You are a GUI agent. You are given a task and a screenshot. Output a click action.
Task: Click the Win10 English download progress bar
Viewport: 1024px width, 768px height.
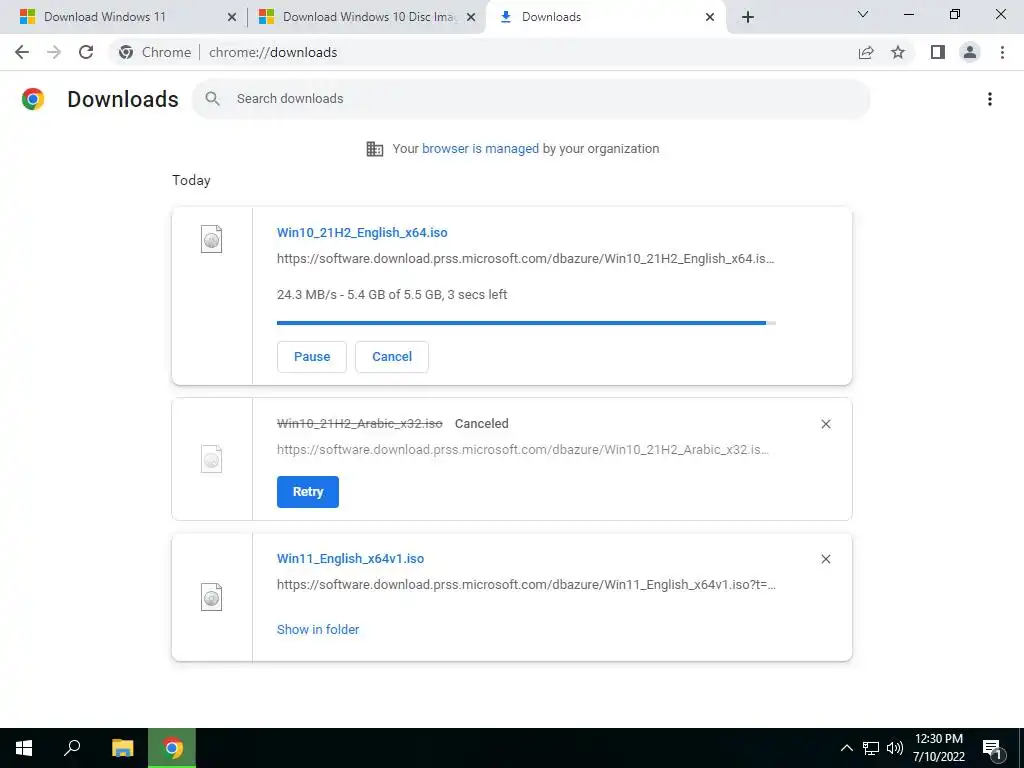click(526, 323)
